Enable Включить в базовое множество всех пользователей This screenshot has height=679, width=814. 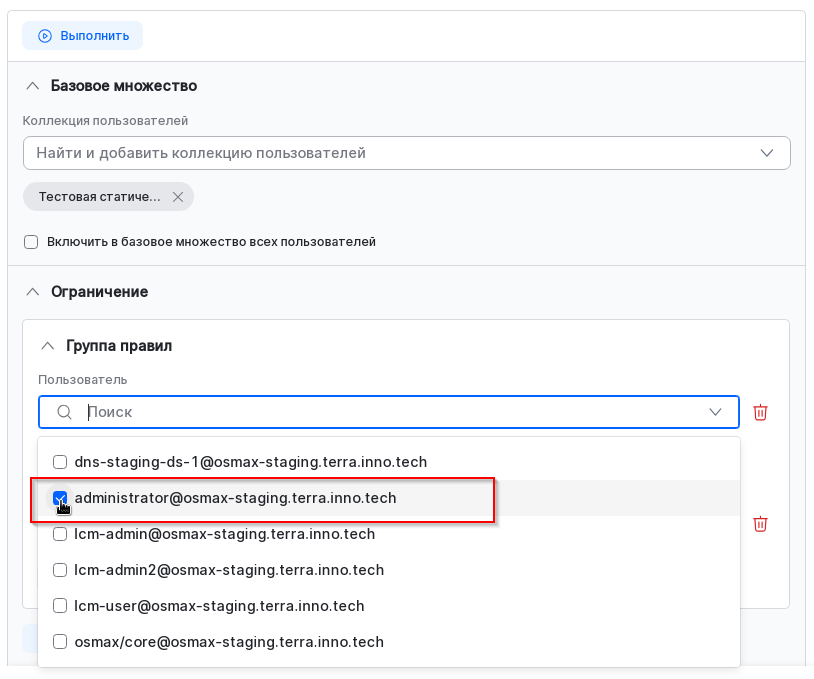[x=31, y=242]
